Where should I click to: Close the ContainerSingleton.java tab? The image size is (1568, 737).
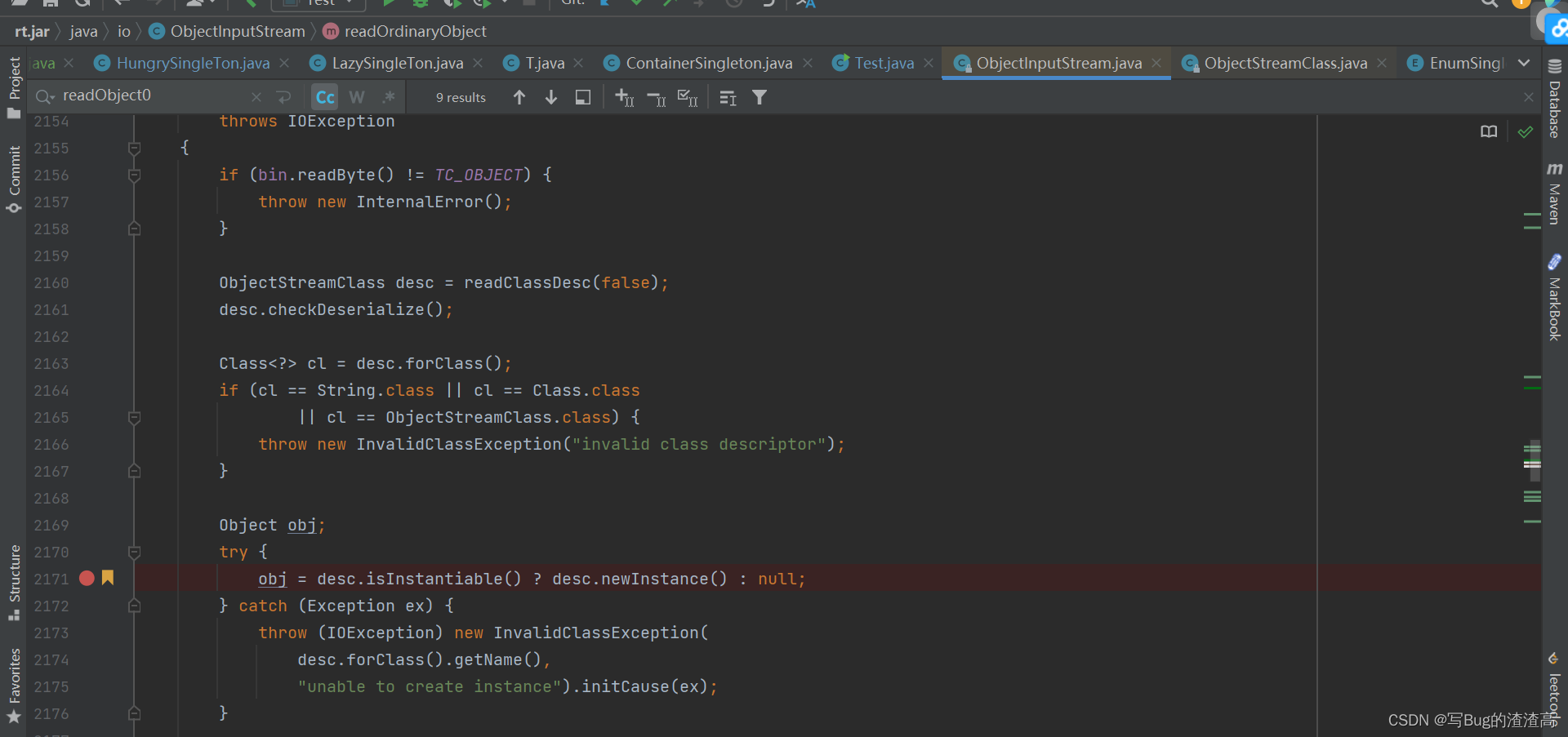point(808,63)
